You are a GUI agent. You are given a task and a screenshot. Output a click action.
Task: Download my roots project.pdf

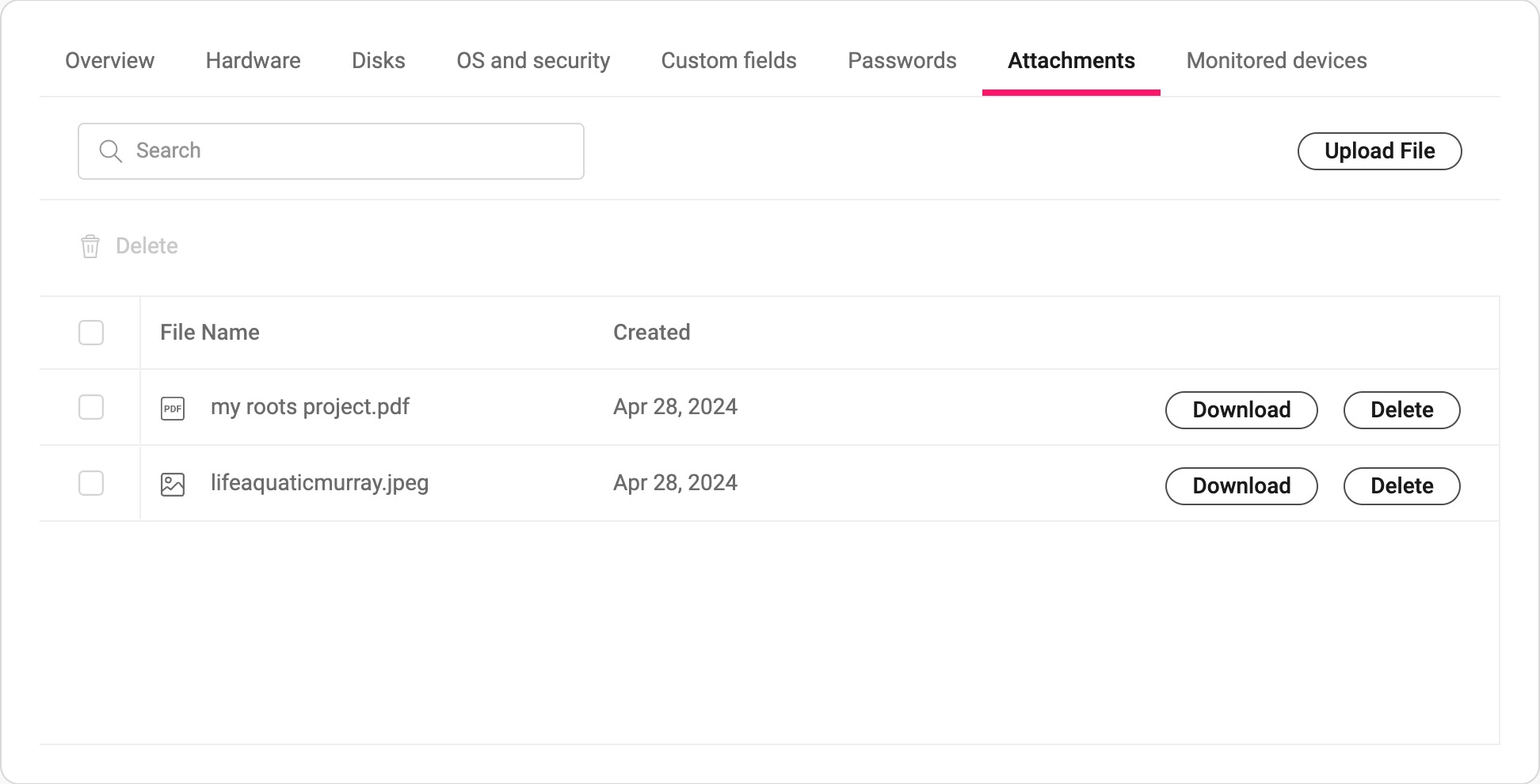coord(1241,410)
